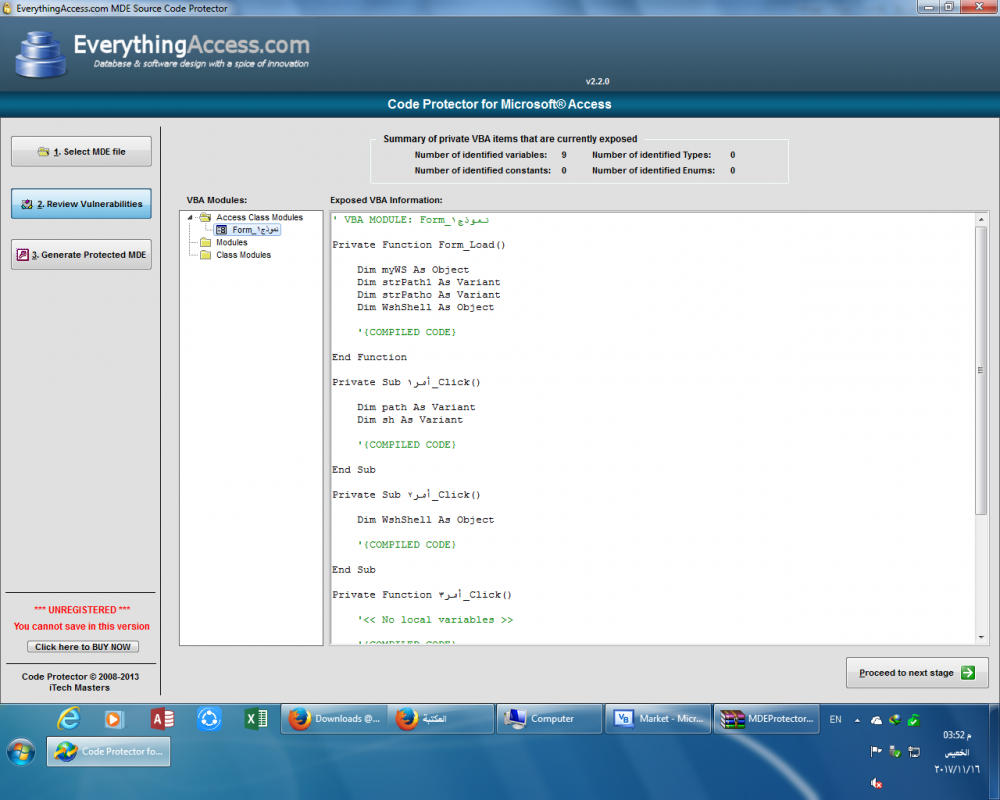Click the 'End Function' code line
Image resolution: width=1000 pixels, height=800 pixels.
[x=369, y=357]
